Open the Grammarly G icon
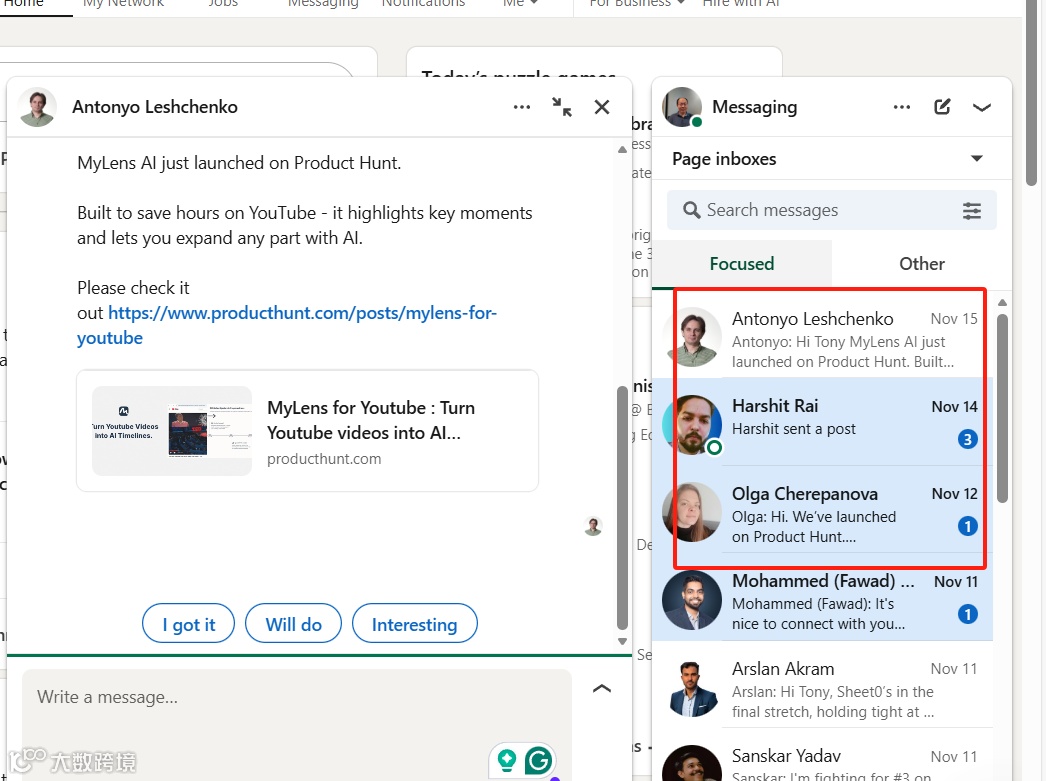The height and width of the screenshot is (781, 1046). (x=539, y=760)
